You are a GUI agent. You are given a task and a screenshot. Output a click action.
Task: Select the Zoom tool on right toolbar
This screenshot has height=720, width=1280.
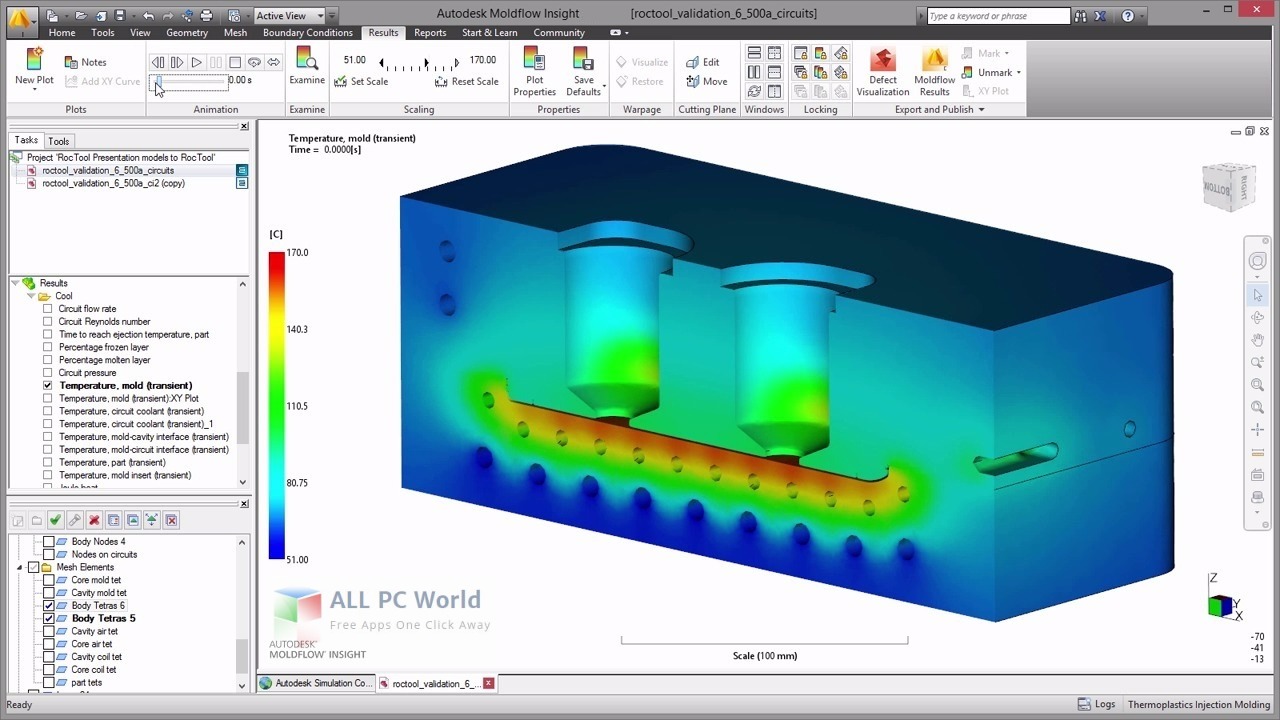(1257, 363)
